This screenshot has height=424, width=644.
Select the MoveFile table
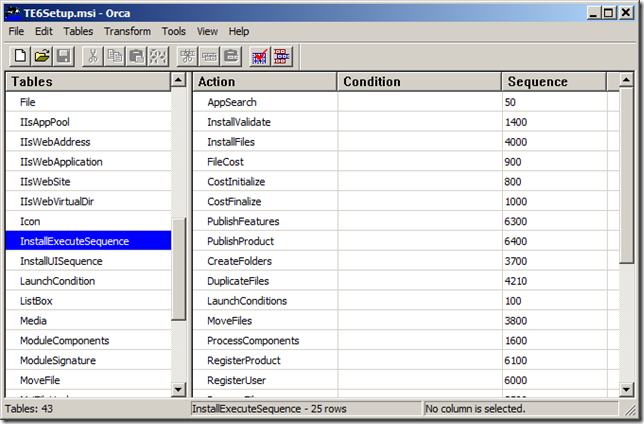pos(88,380)
